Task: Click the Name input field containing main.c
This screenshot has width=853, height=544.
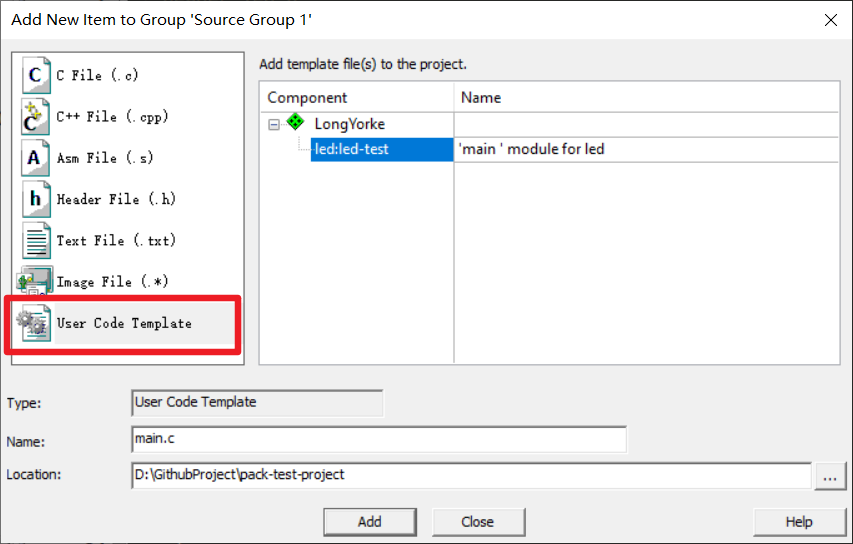Action: 378,439
